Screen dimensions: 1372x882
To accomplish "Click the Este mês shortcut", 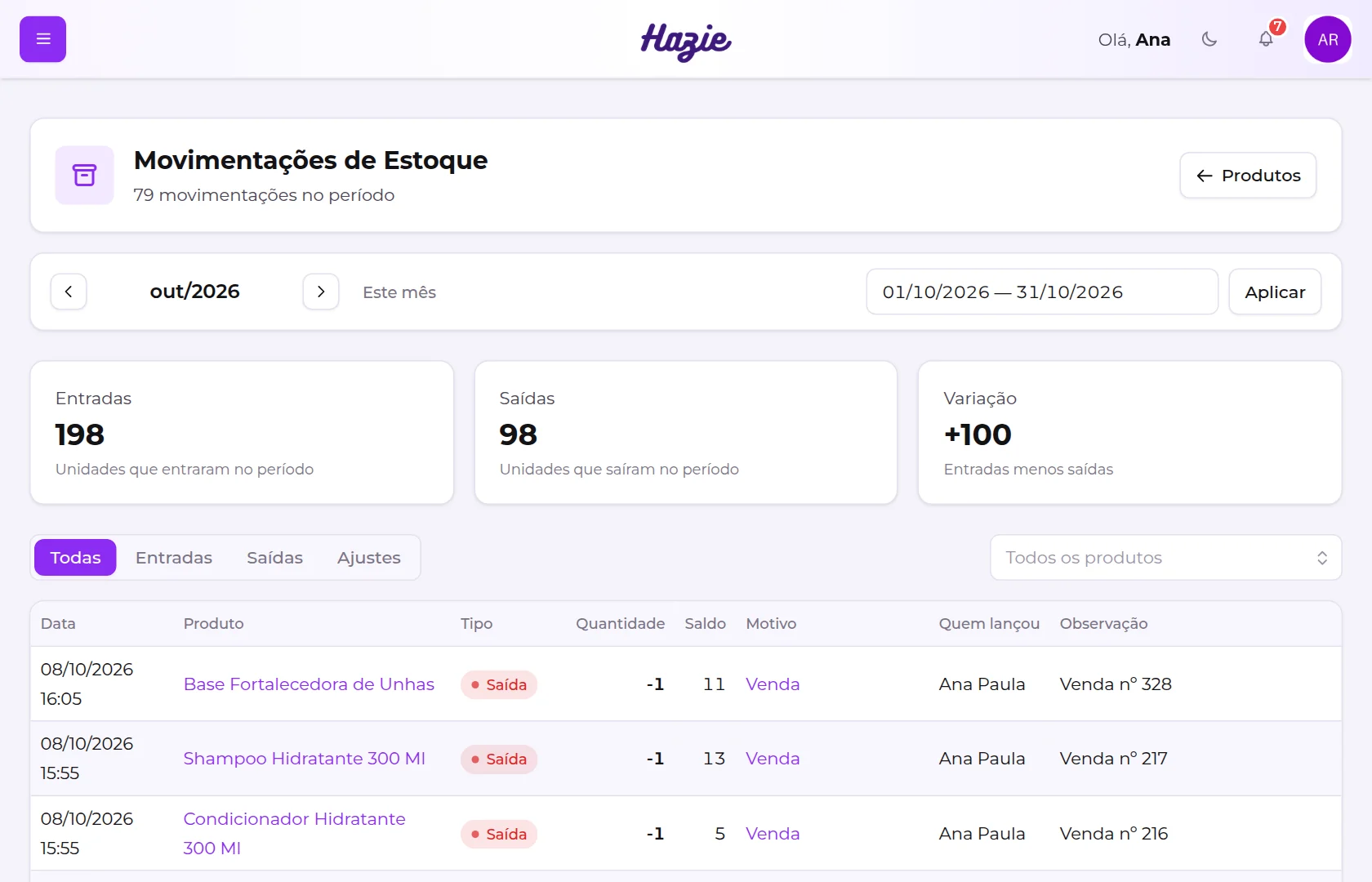I will coord(399,292).
